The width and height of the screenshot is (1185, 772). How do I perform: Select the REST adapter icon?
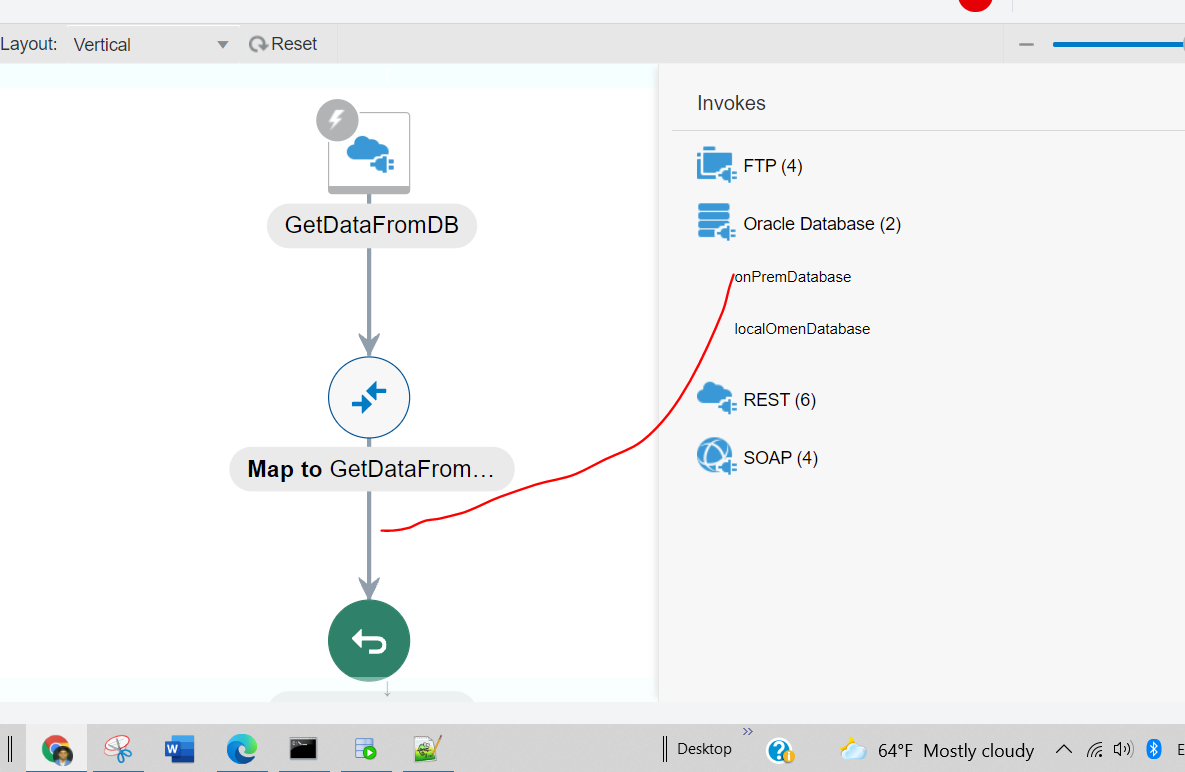(715, 398)
